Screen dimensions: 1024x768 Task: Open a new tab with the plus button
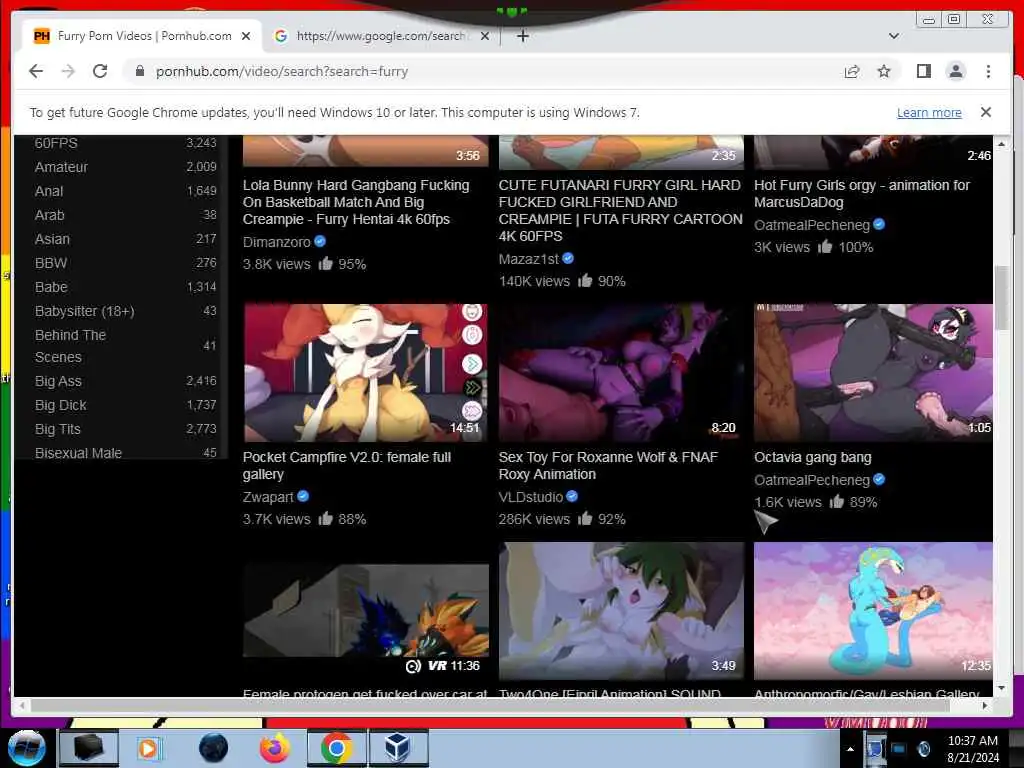[522, 36]
